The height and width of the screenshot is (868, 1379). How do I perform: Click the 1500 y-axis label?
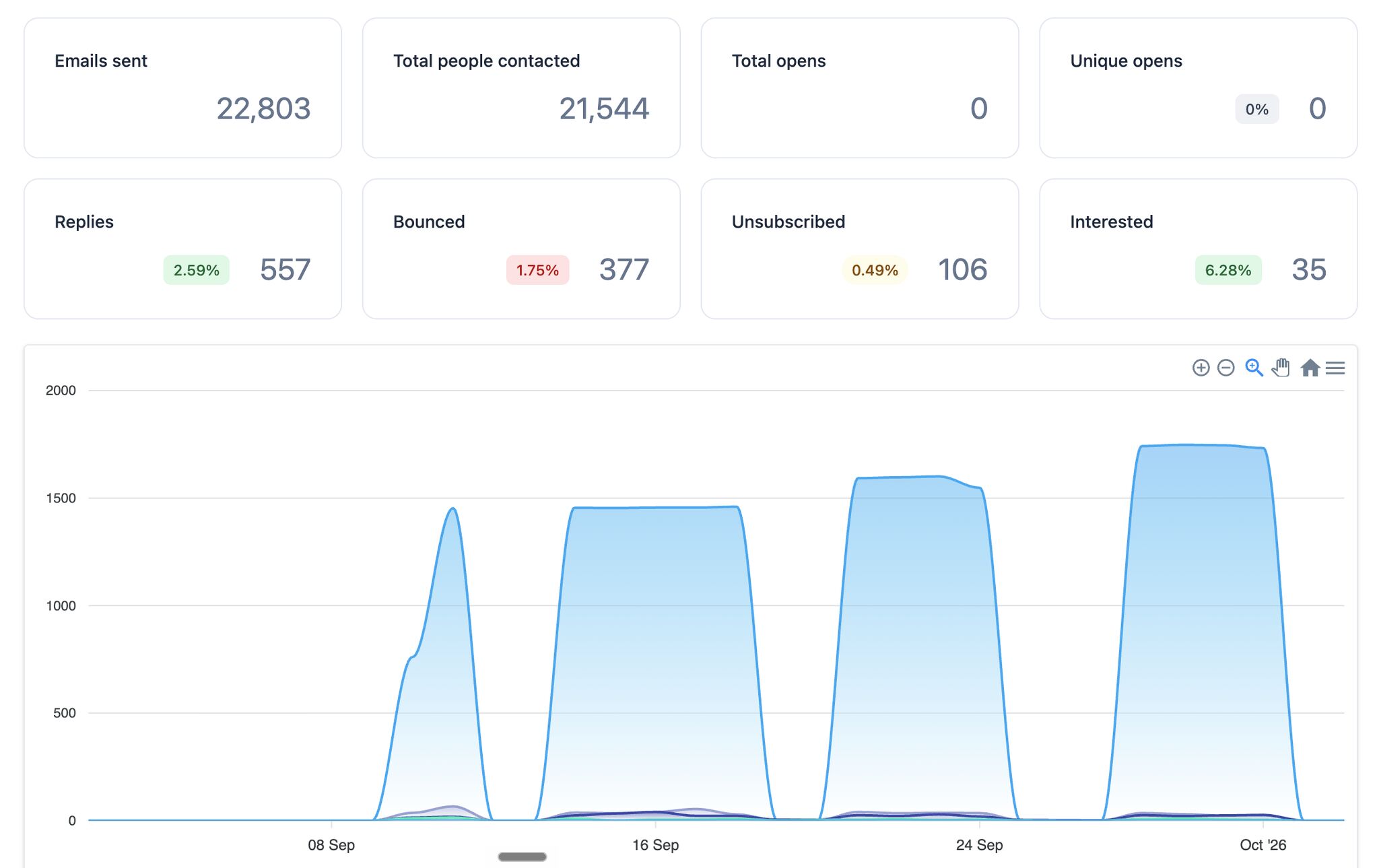[x=61, y=498]
